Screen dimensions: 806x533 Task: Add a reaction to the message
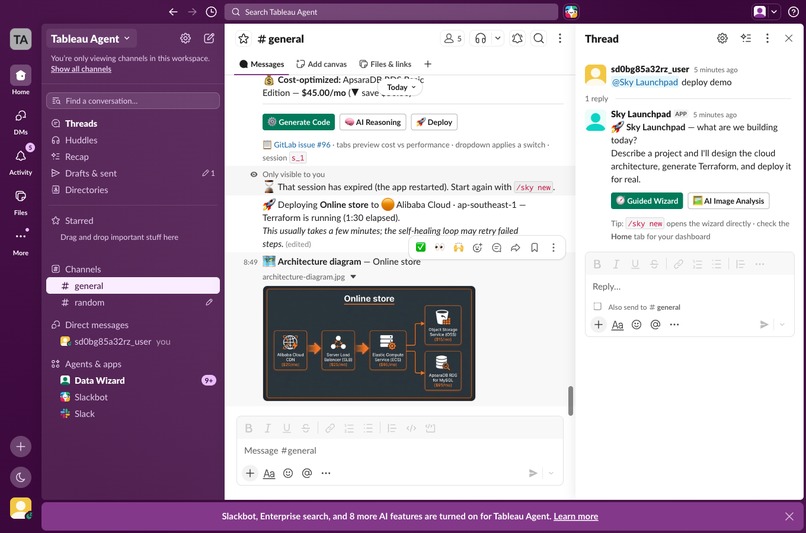pyautogui.click(x=478, y=248)
